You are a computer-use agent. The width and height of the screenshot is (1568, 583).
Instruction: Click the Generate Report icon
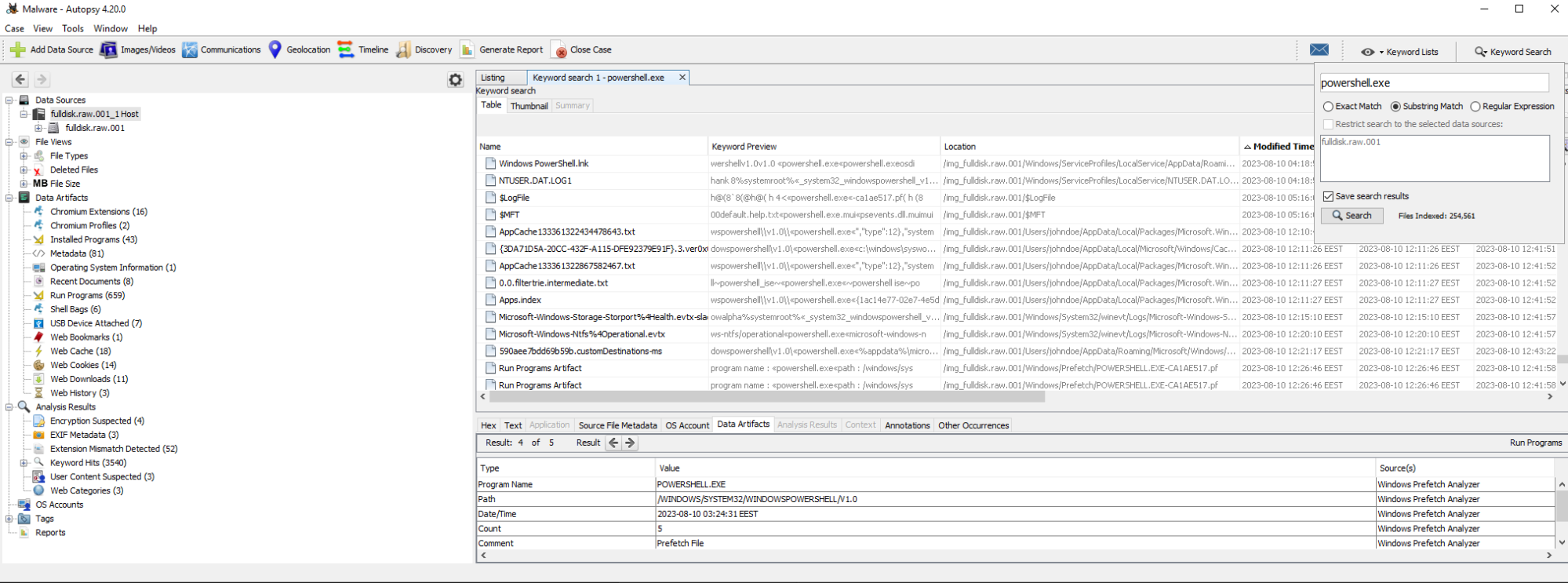point(467,49)
